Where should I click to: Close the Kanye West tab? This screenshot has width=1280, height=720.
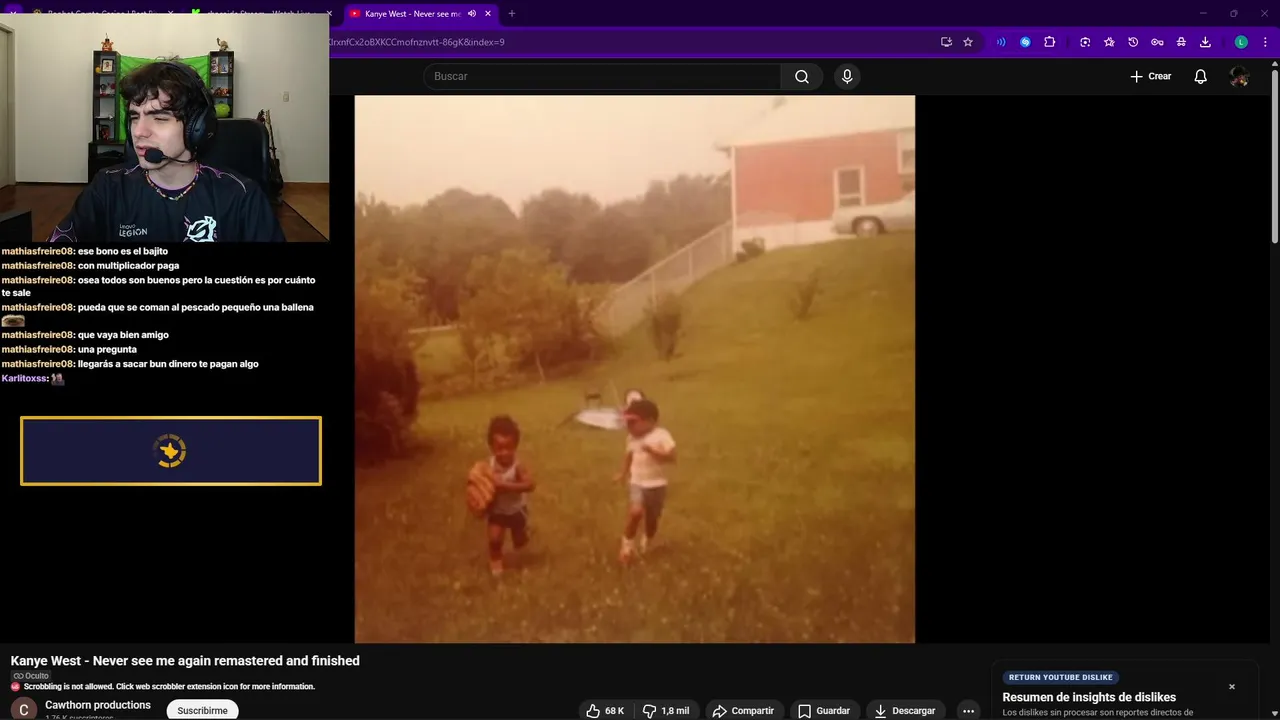coord(488,14)
